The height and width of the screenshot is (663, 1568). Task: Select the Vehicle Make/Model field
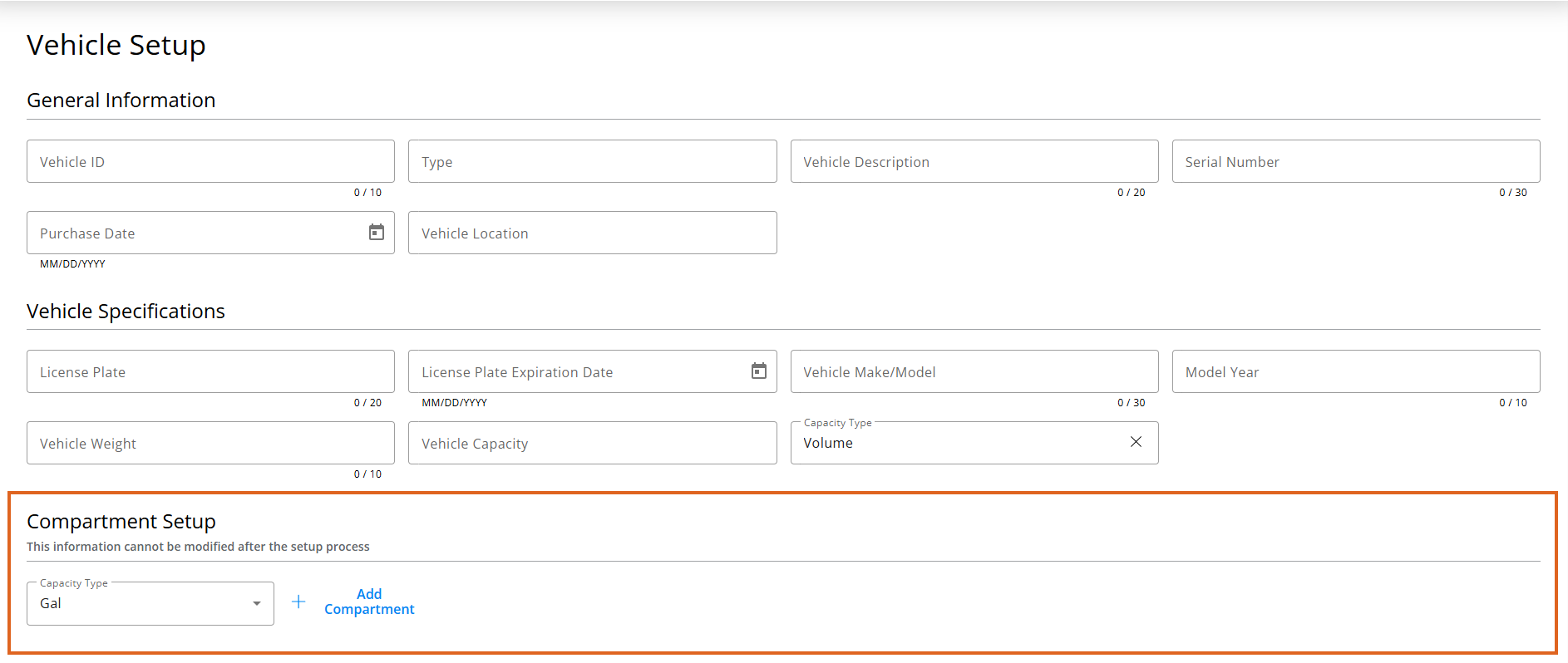click(974, 372)
